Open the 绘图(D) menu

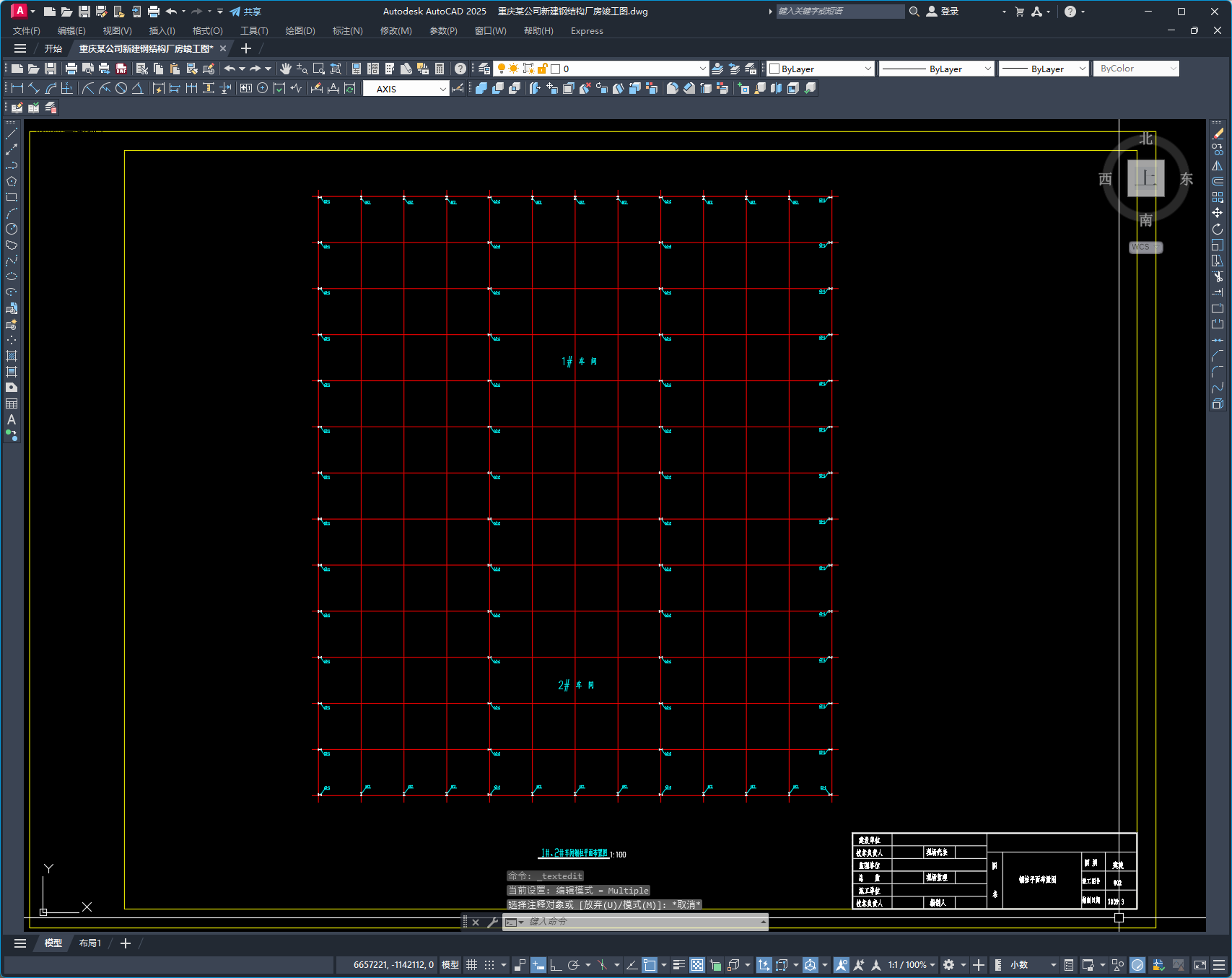pyautogui.click(x=300, y=31)
